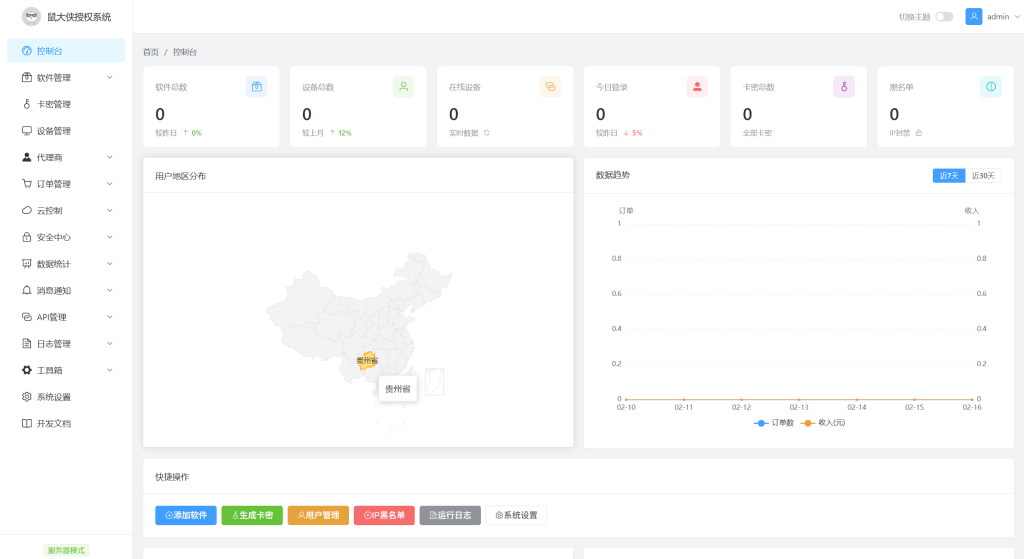Click the 用户管理 button
The width and height of the screenshot is (1024, 559).
[x=318, y=515]
